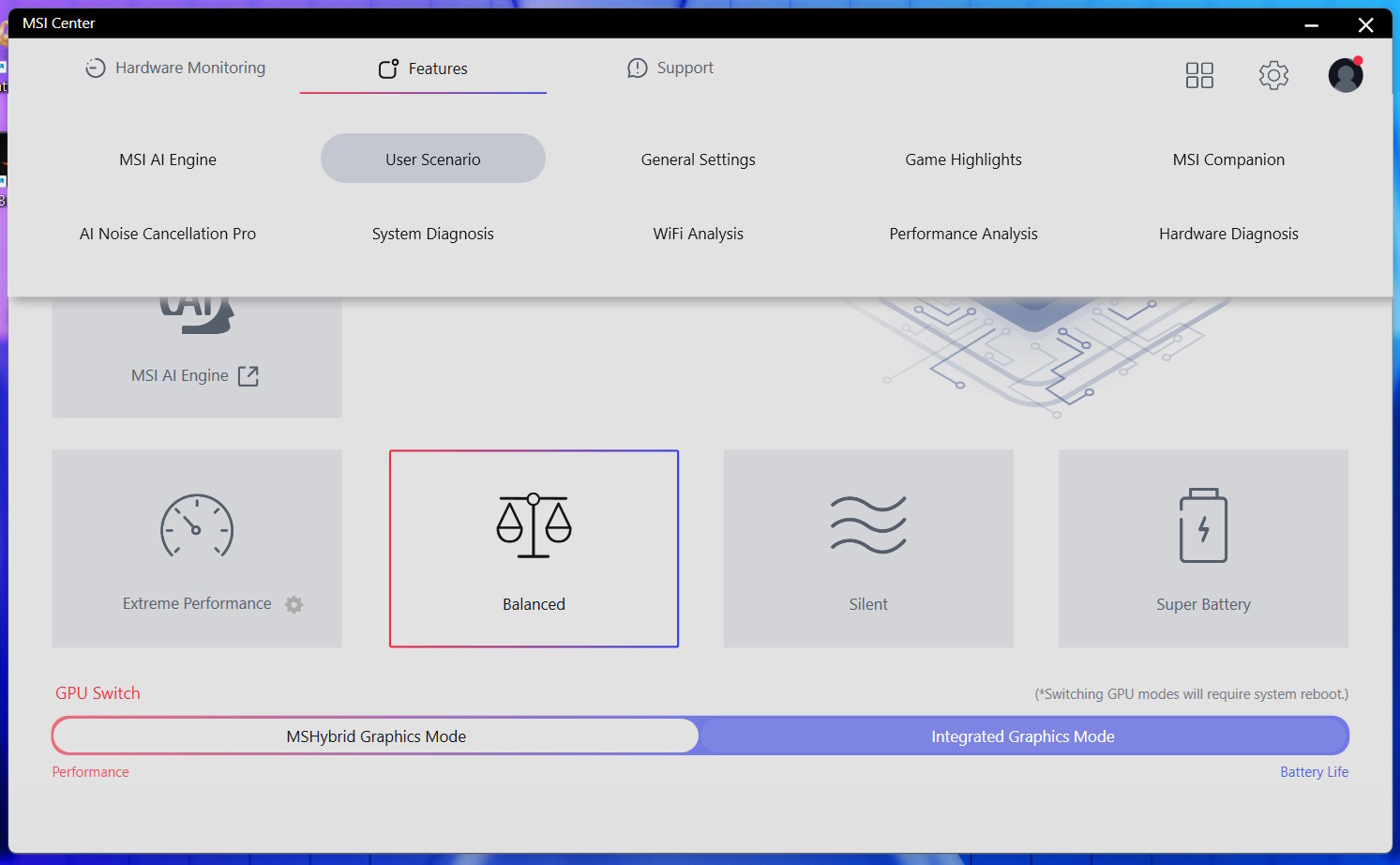Select the Extreme Performance speedometer icon

[x=197, y=526]
